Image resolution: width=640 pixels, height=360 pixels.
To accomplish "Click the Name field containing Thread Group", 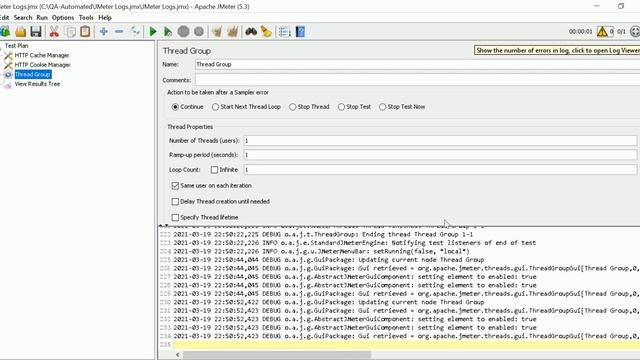I will pyautogui.click(x=417, y=64).
